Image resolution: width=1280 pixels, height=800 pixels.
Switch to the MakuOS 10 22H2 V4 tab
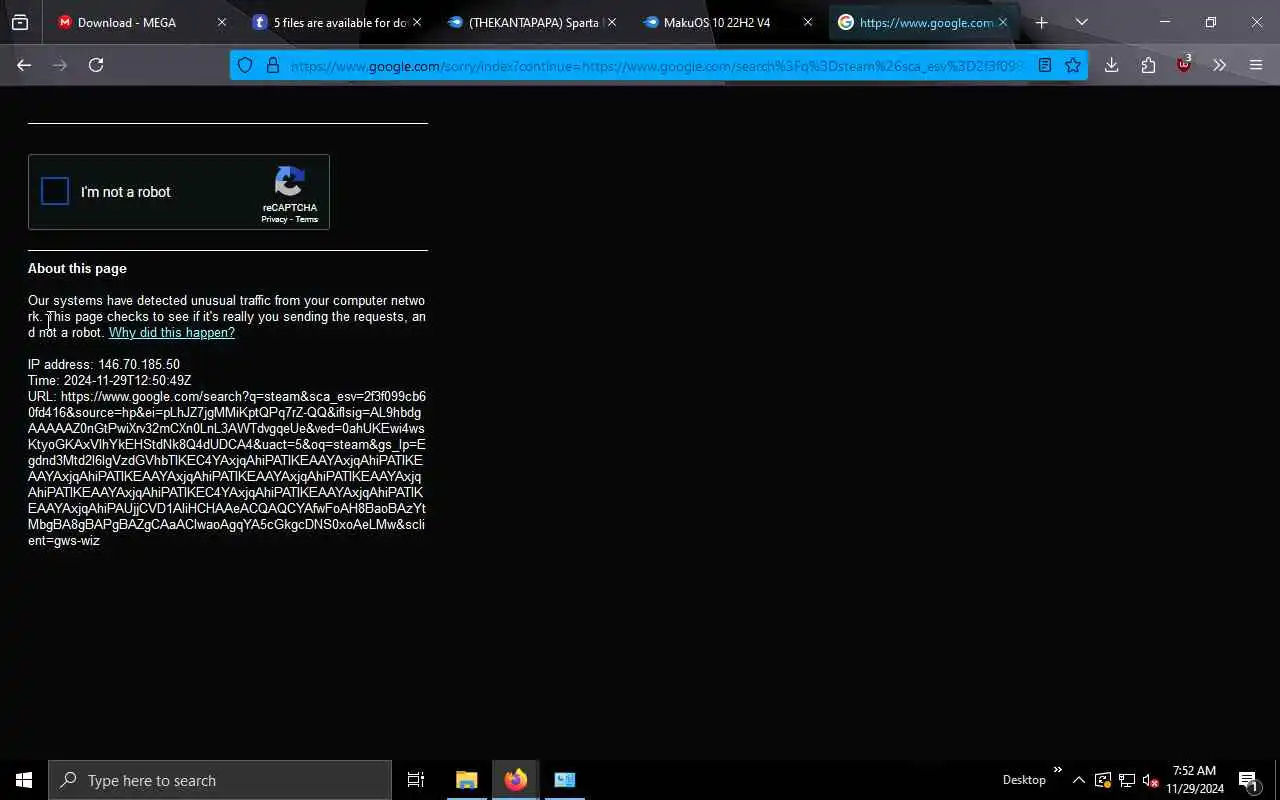point(726,22)
